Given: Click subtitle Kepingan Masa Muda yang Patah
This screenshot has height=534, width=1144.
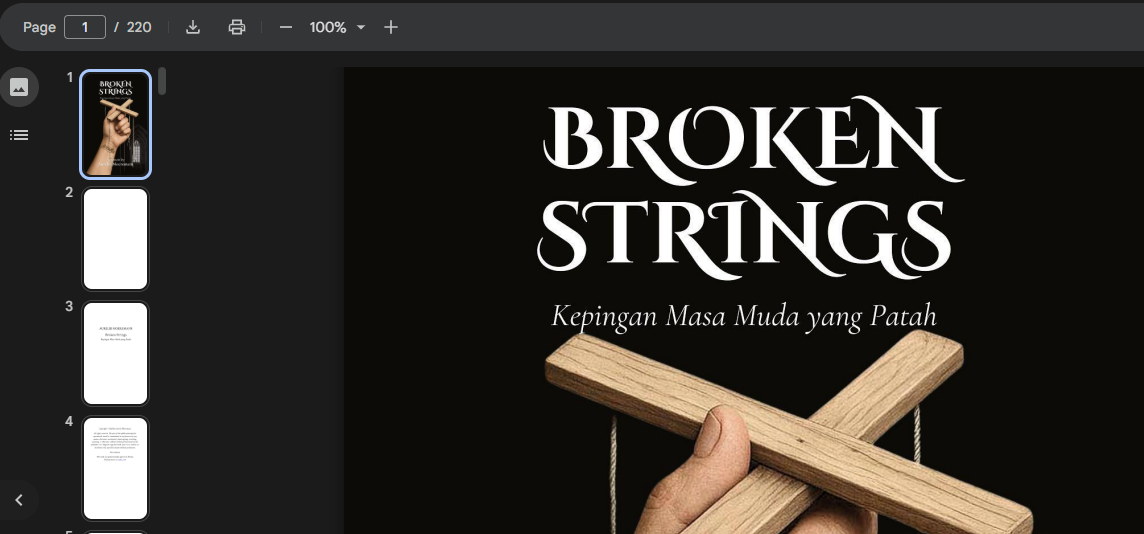Looking at the screenshot, I should (x=743, y=317).
